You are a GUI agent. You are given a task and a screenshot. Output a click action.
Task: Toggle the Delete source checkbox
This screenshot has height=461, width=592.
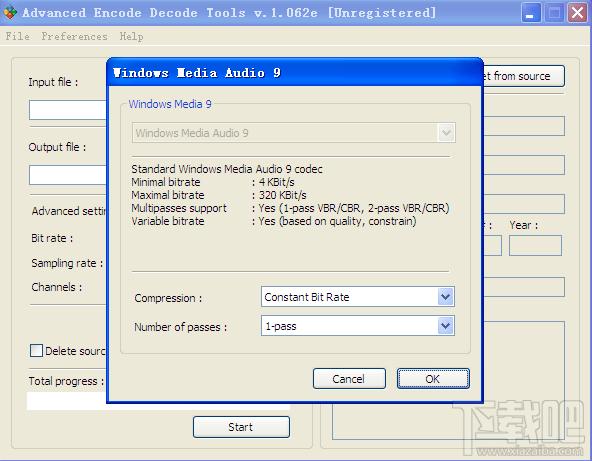point(36,350)
